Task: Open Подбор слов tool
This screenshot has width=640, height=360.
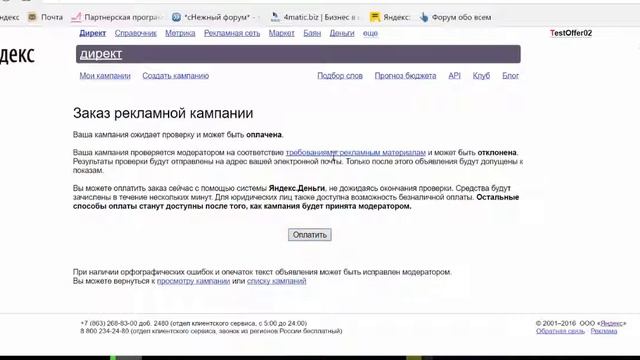Action: click(x=340, y=76)
